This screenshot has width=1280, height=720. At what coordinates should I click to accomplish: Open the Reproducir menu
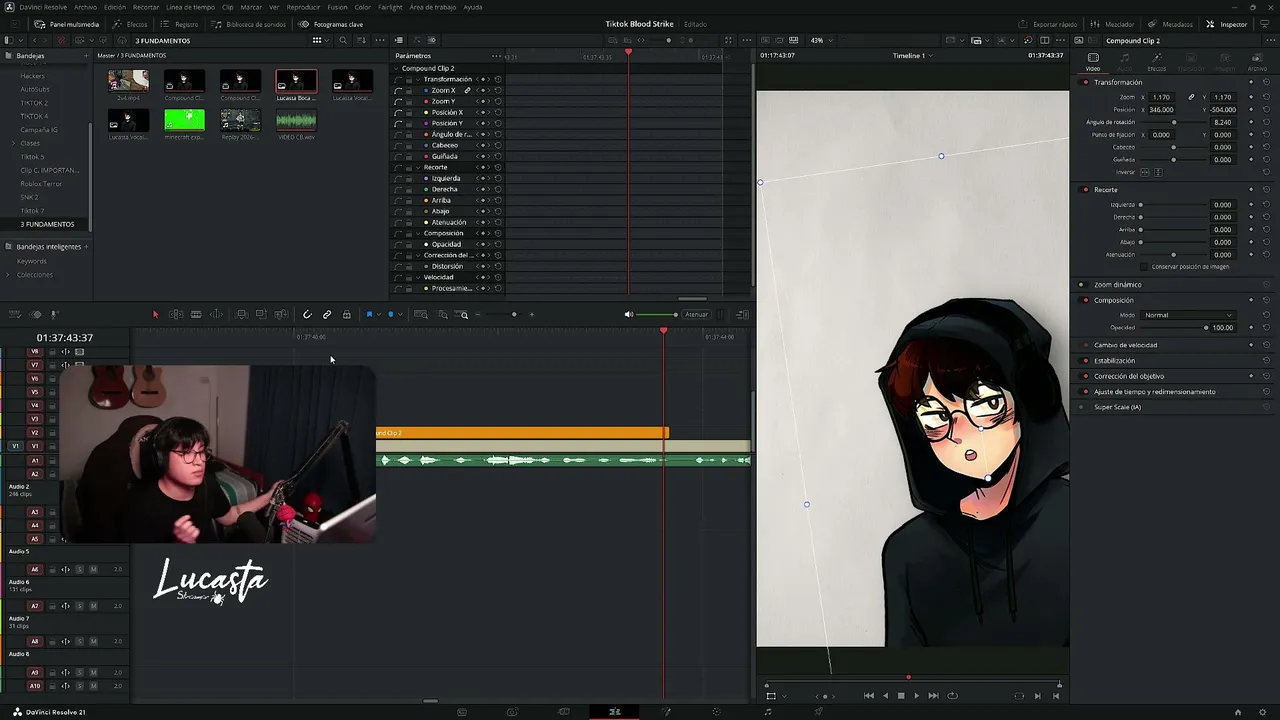point(303,7)
